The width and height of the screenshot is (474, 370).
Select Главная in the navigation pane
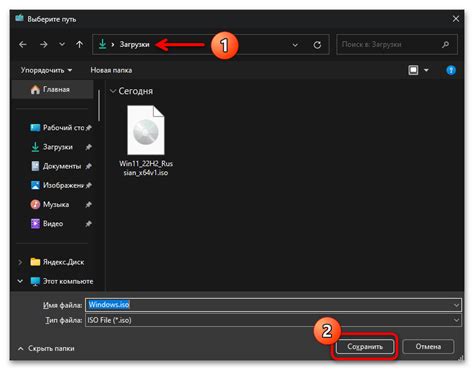[x=53, y=89]
